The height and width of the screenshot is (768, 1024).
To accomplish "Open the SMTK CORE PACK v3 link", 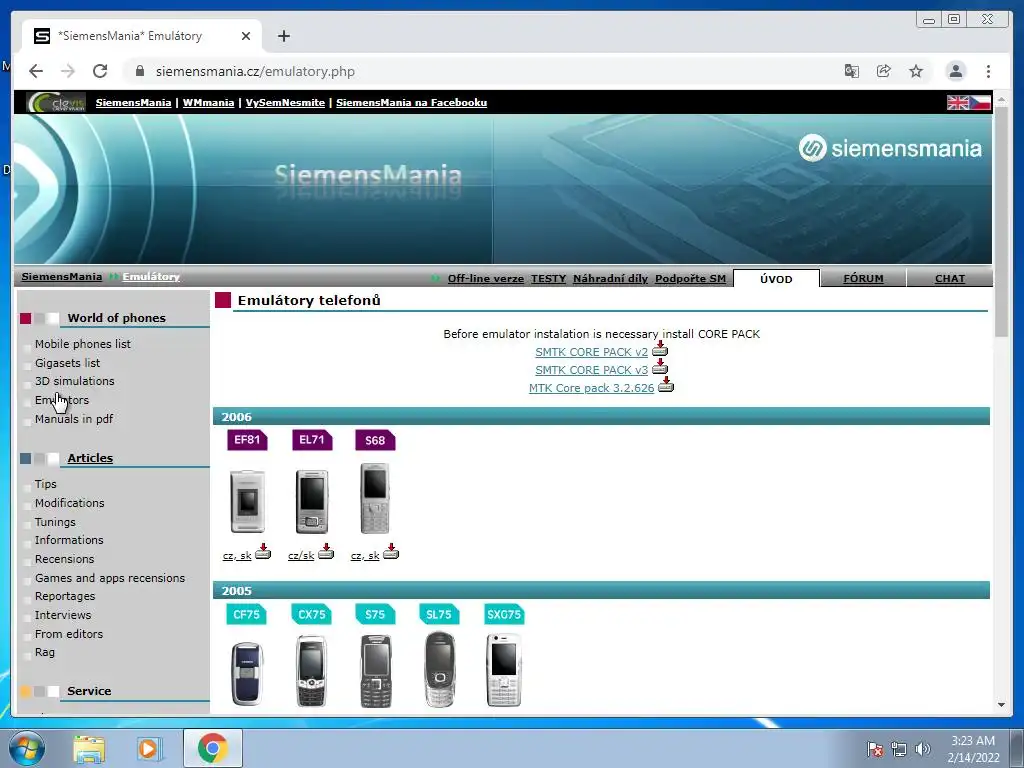I will (592, 370).
